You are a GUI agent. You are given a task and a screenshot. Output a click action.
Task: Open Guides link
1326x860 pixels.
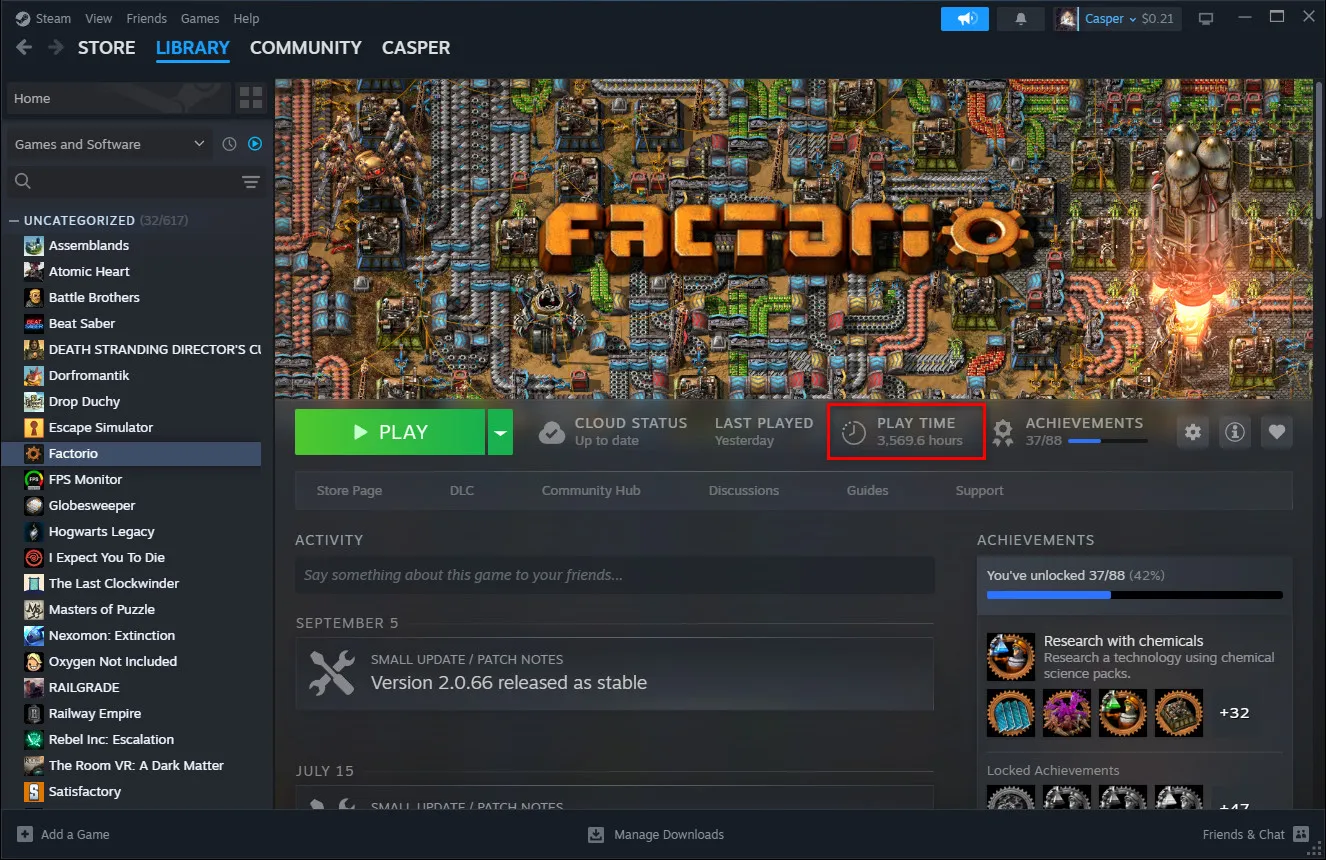(x=867, y=490)
